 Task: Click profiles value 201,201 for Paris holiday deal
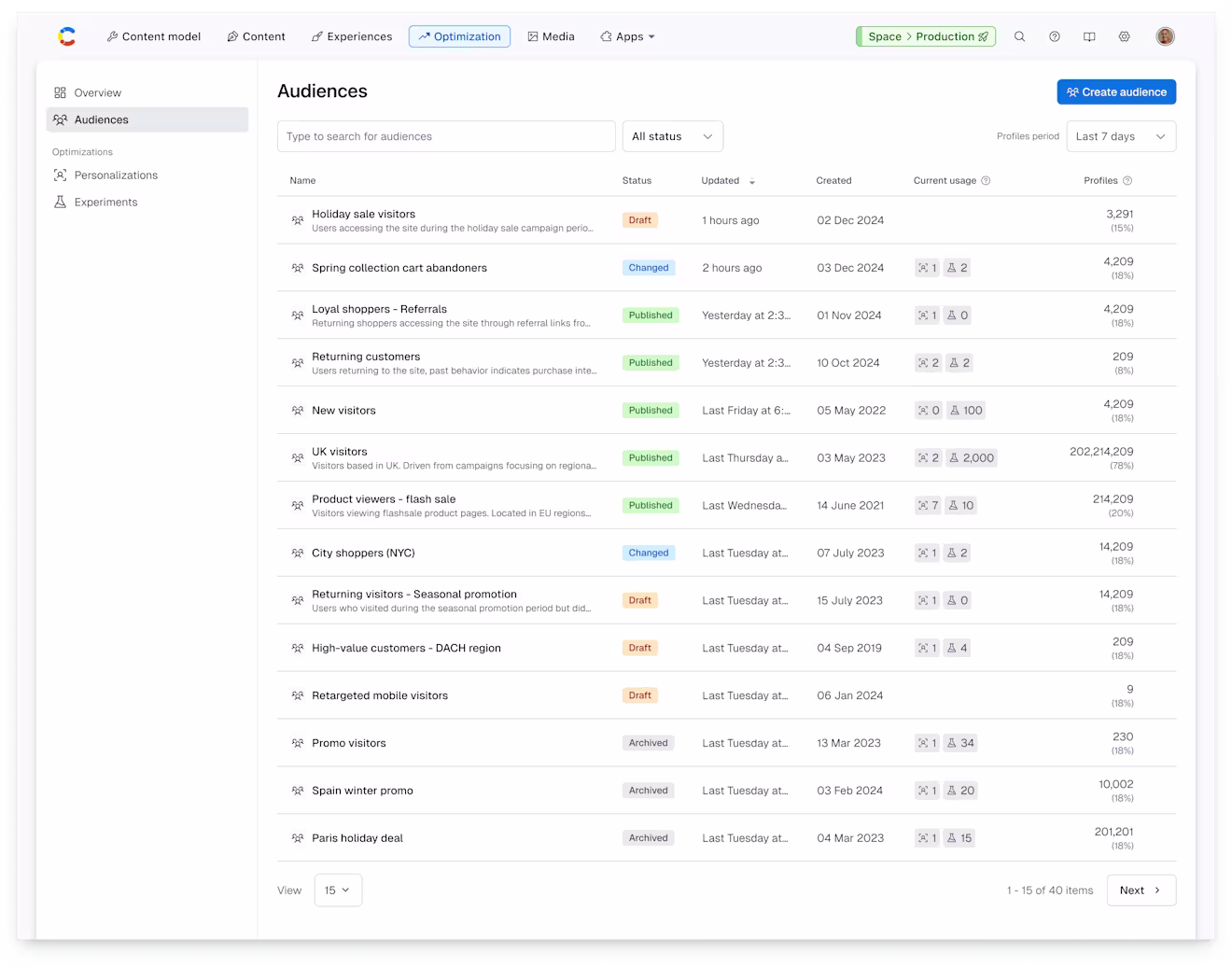pos(1113,833)
